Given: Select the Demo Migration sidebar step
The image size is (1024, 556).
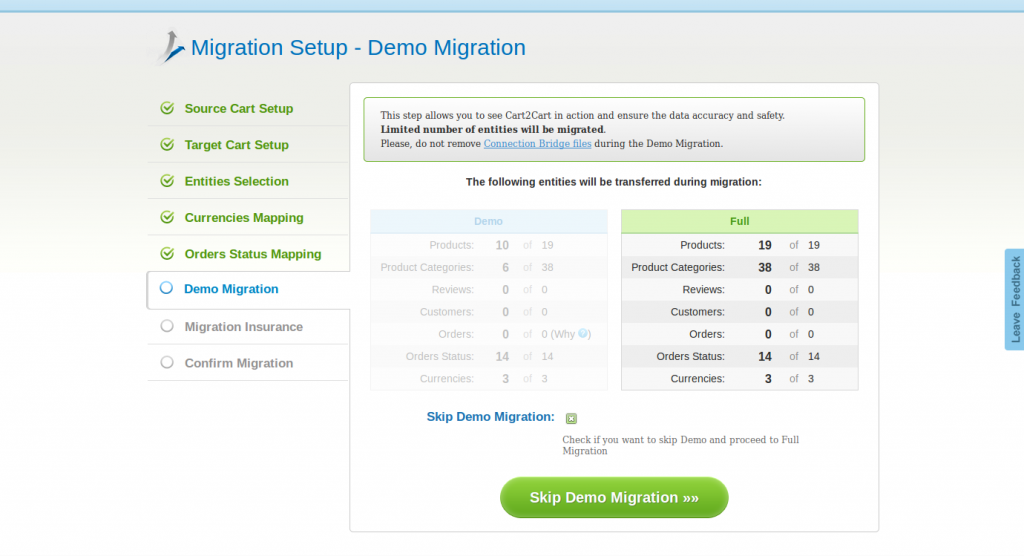Looking at the screenshot, I should [x=231, y=289].
